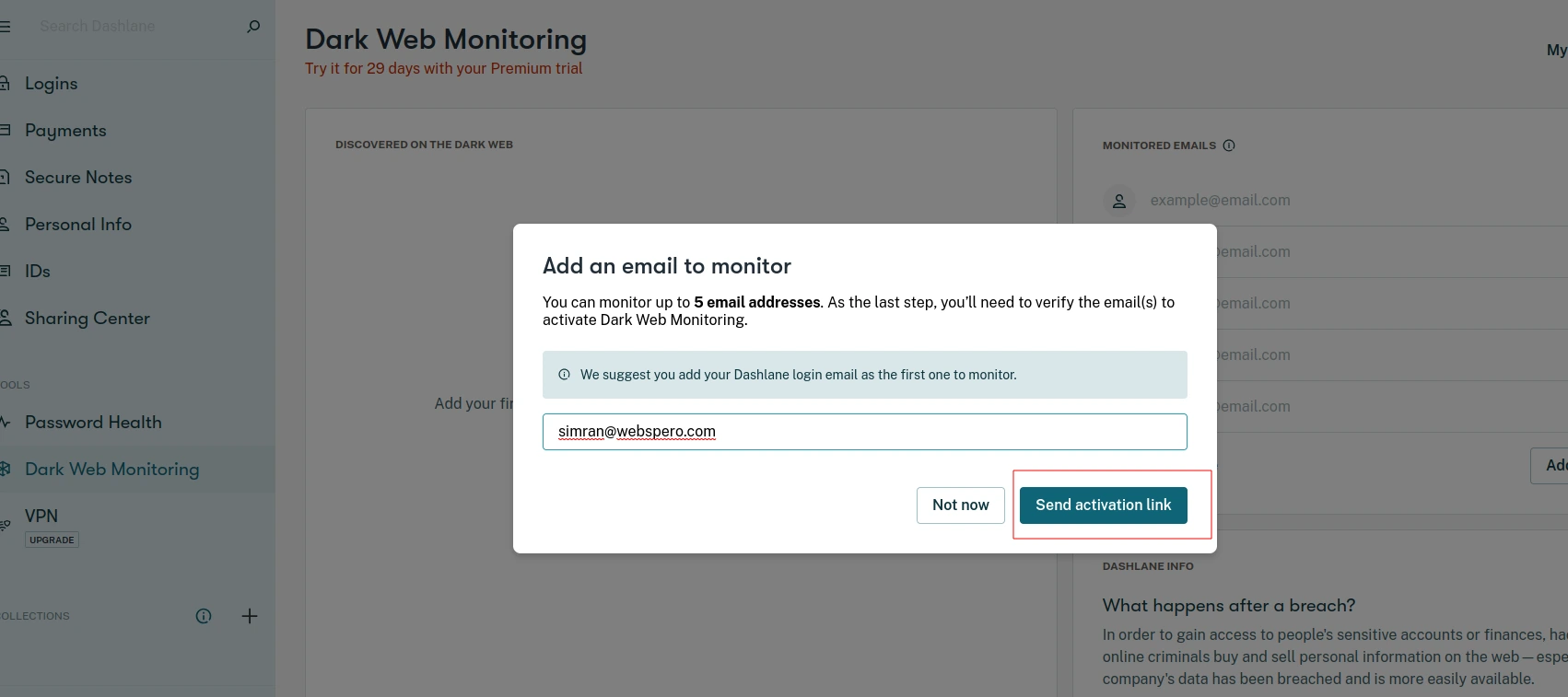Open Payments in the sidebar

tap(65, 131)
